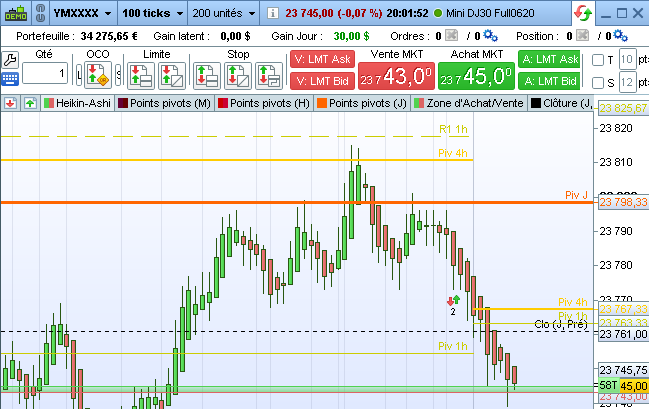
Task: Click the Piv J orange label
Action: coord(576,195)
